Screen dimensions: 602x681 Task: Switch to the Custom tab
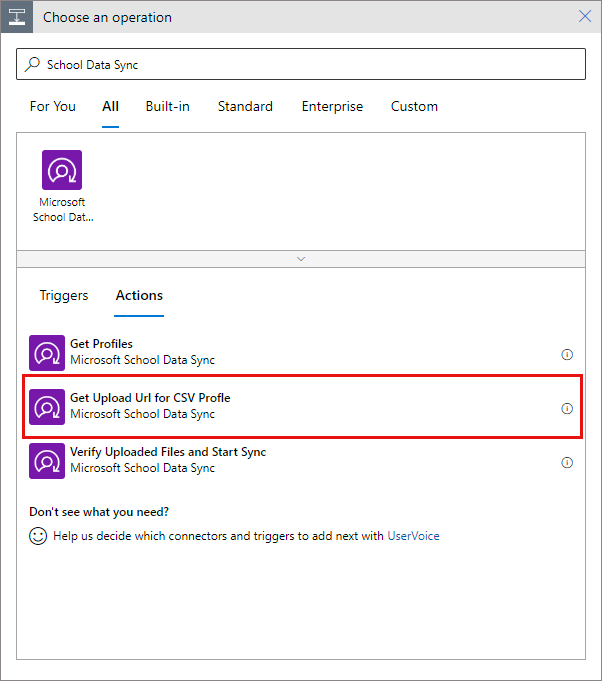(414, 106)
